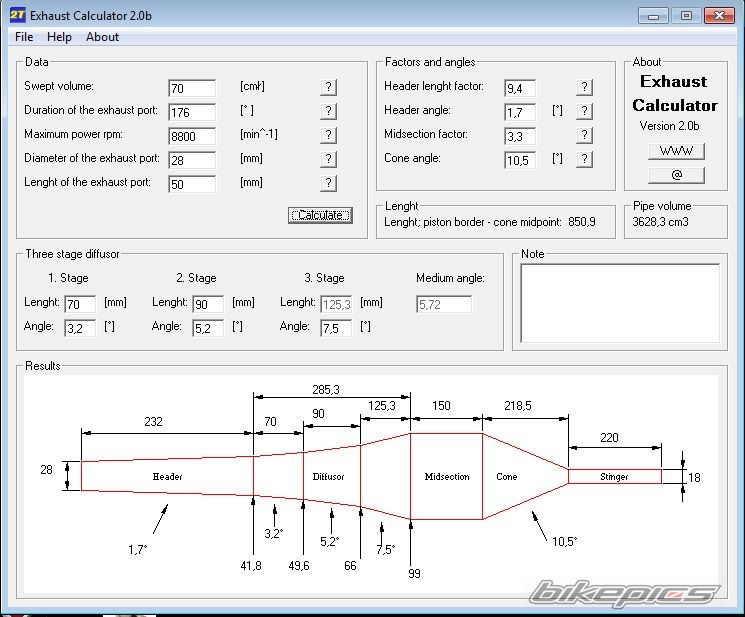The width and height of the screenshot is (745, 617).
Task: Show help for Swept volume
Action: 328,87
